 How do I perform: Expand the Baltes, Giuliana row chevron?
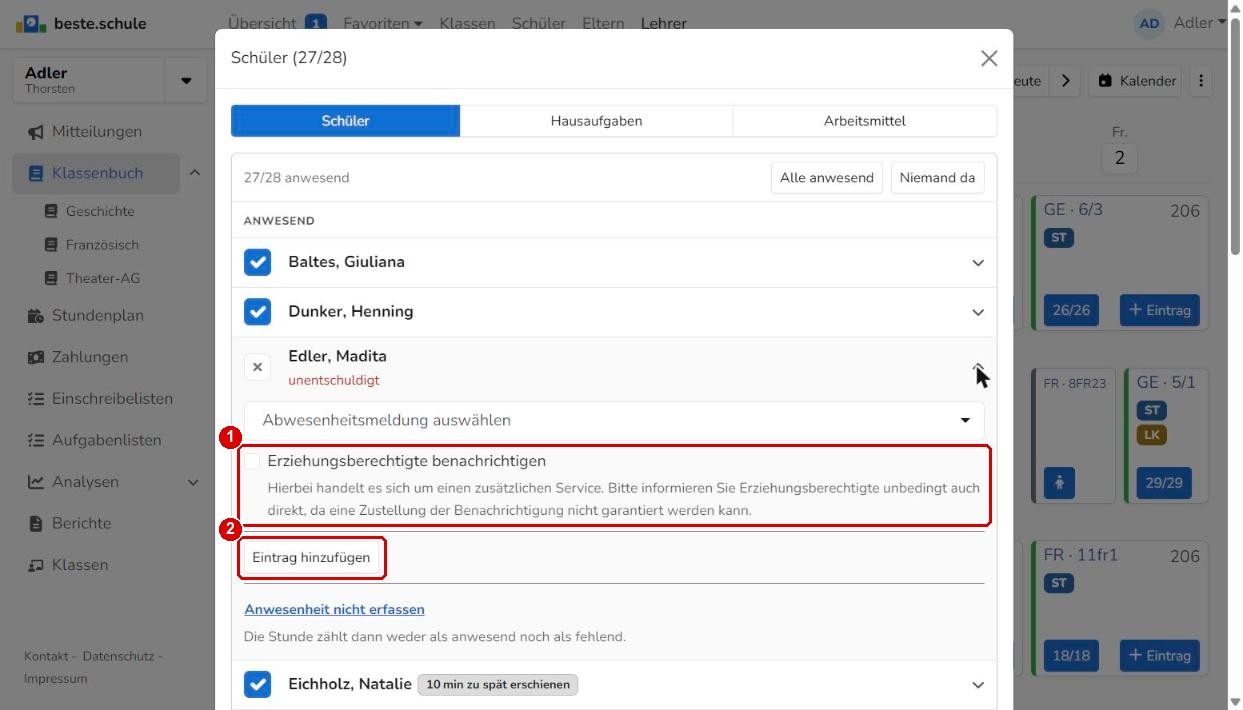[978, 263]
